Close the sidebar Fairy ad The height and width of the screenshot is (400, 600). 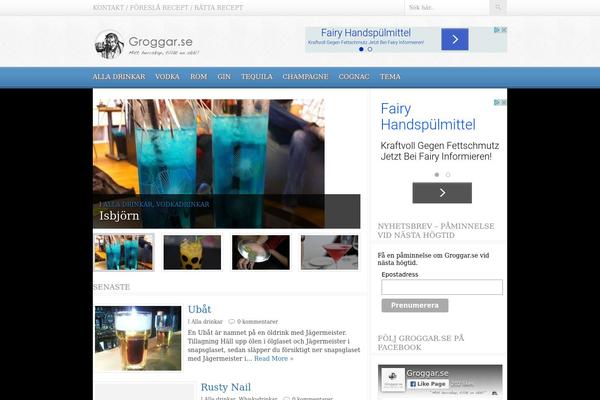504,102
